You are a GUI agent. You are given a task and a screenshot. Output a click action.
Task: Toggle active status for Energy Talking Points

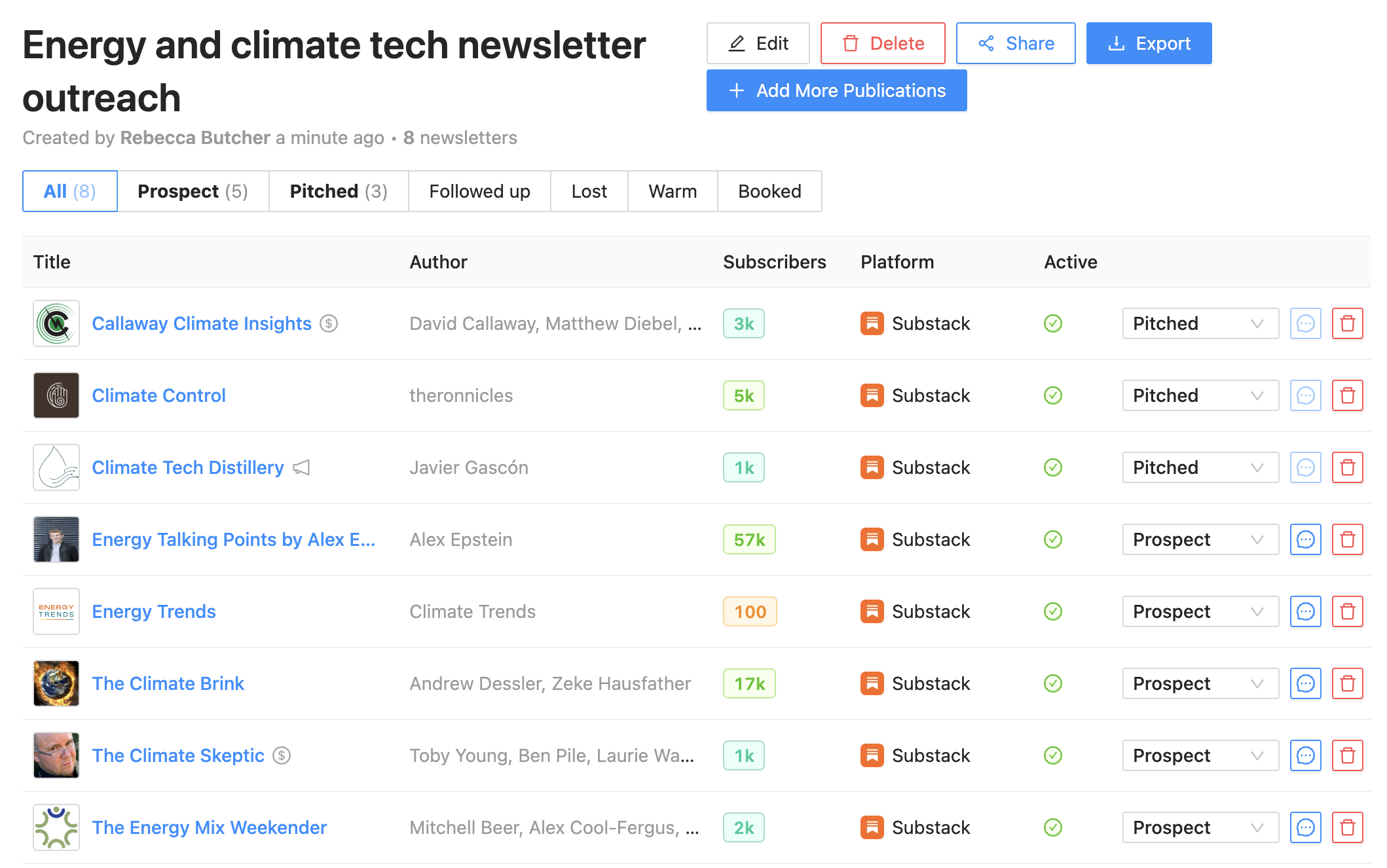1052,539
